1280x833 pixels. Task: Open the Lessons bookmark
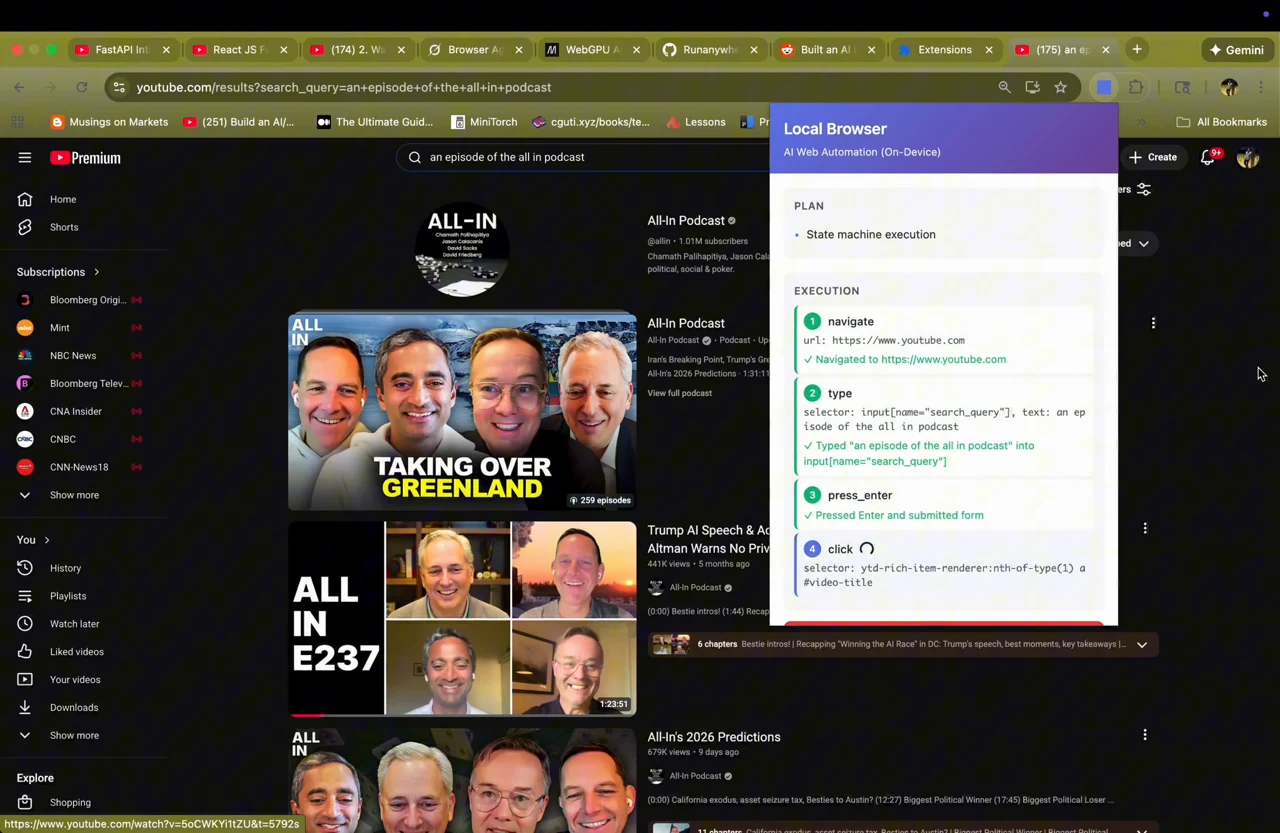tap(695, 122)
